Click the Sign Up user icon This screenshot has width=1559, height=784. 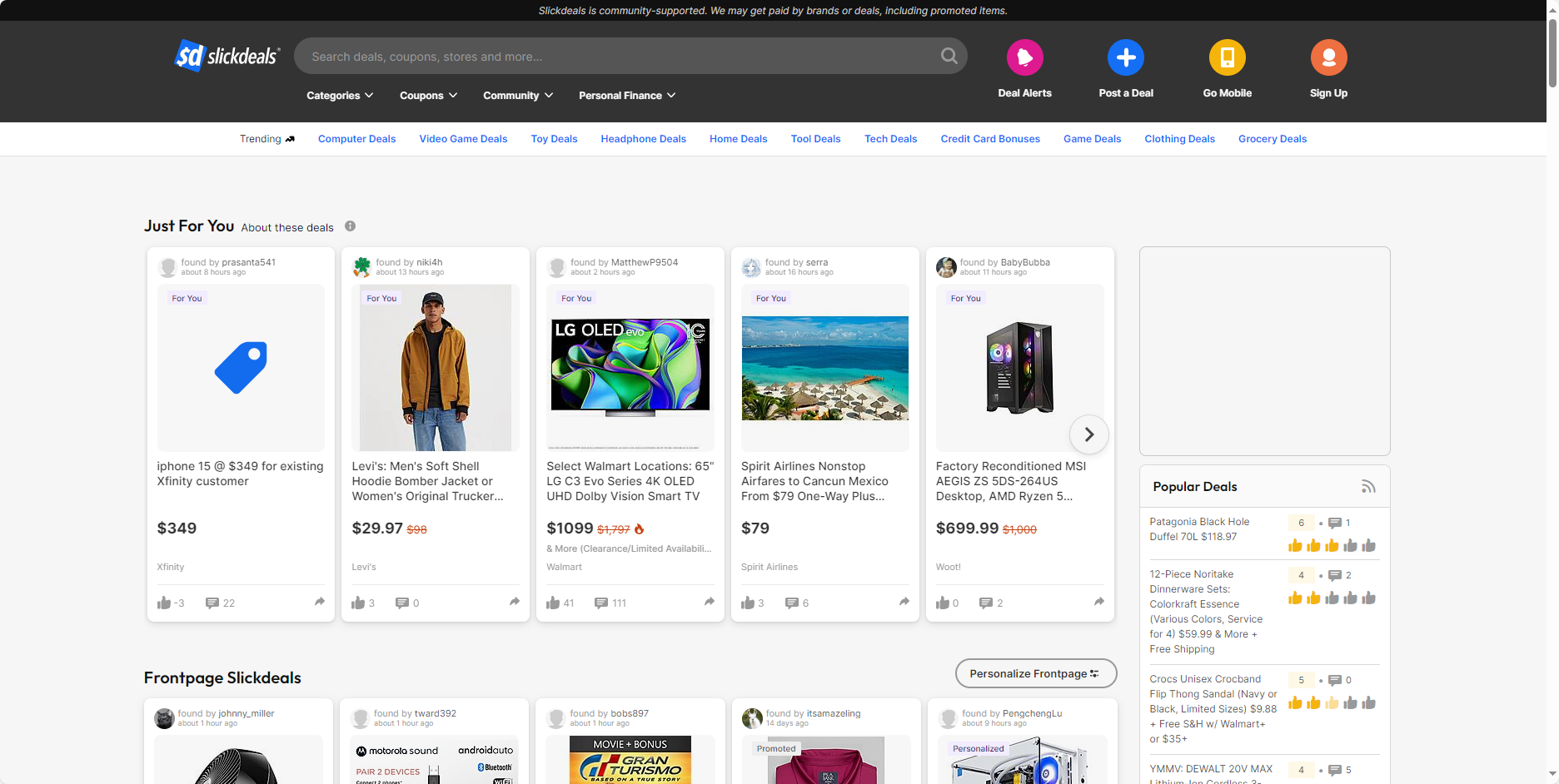click(x=1328, y=57)
